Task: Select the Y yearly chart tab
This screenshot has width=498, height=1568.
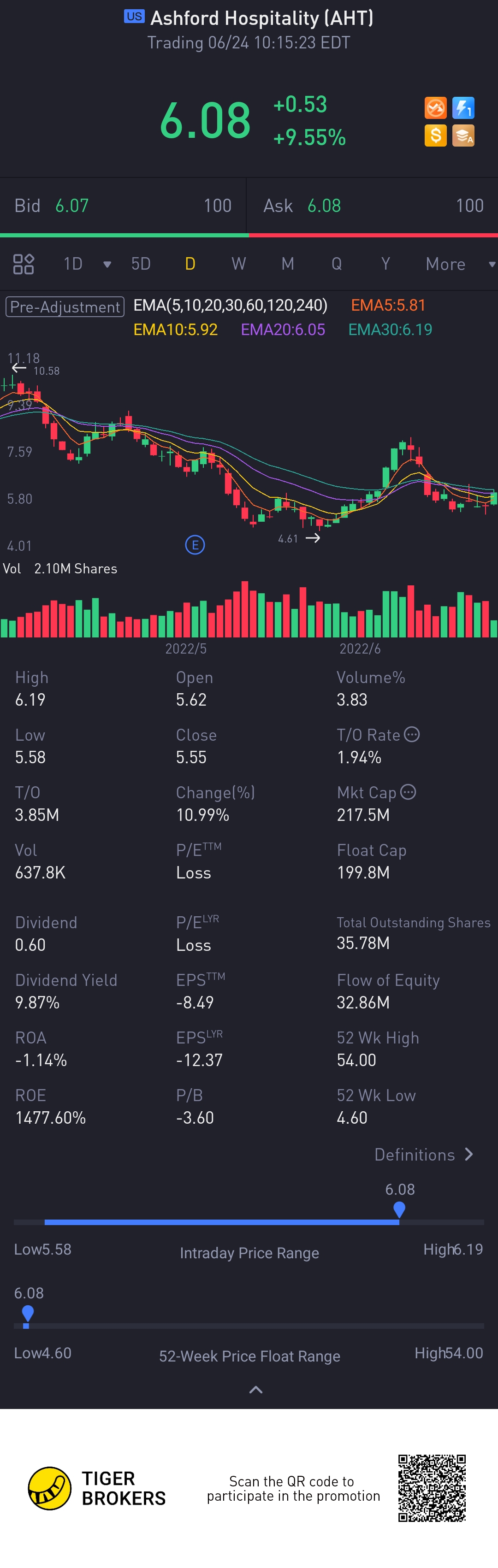Action: (385, 264)
